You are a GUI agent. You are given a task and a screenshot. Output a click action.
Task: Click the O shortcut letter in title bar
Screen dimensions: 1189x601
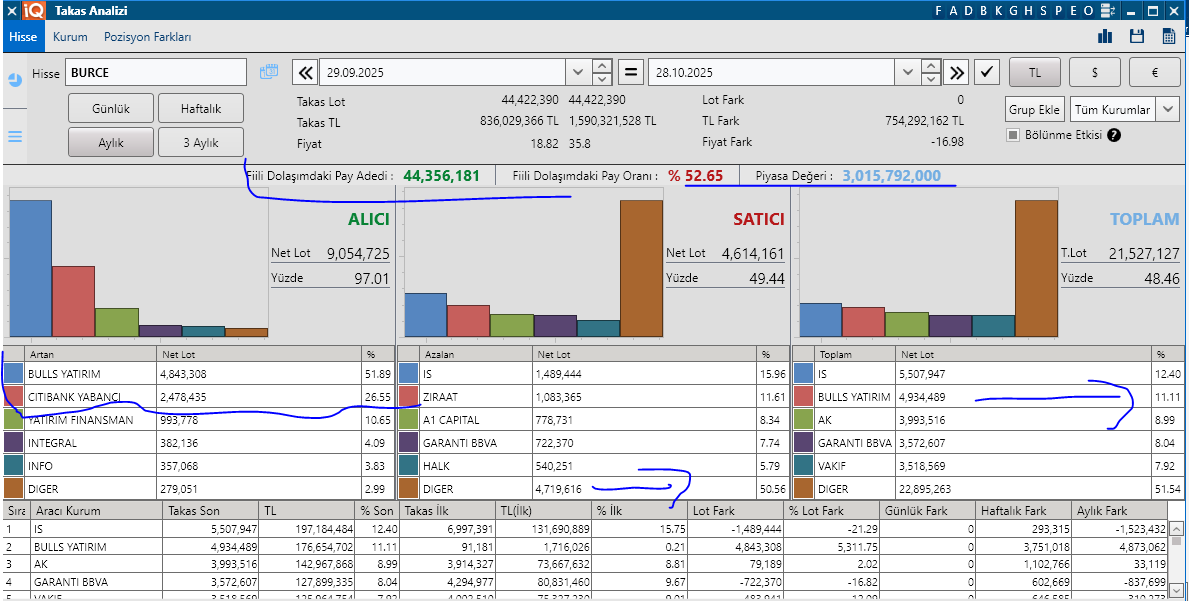coord(1088,11)
